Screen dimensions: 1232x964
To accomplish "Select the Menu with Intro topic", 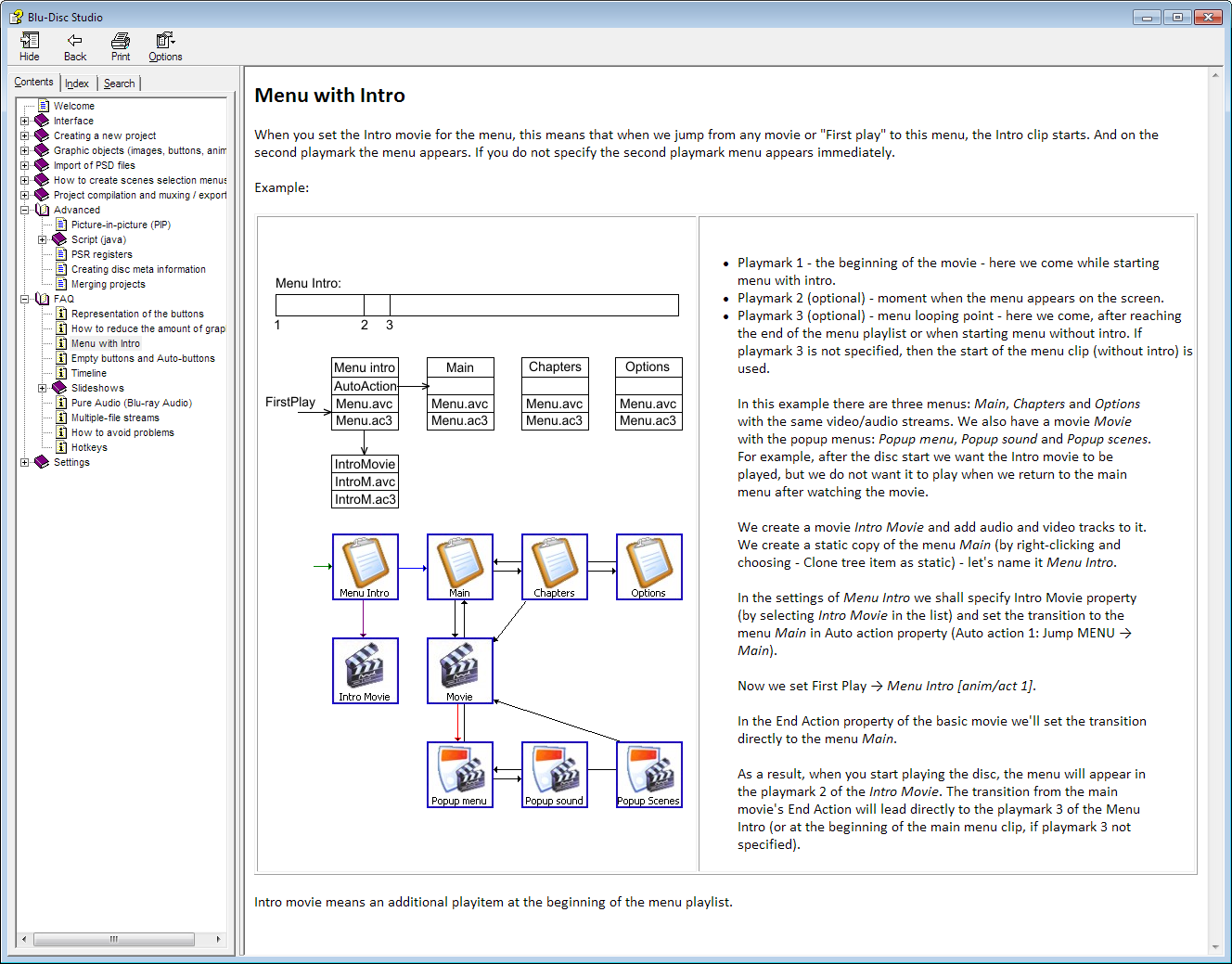I will 106,343.
